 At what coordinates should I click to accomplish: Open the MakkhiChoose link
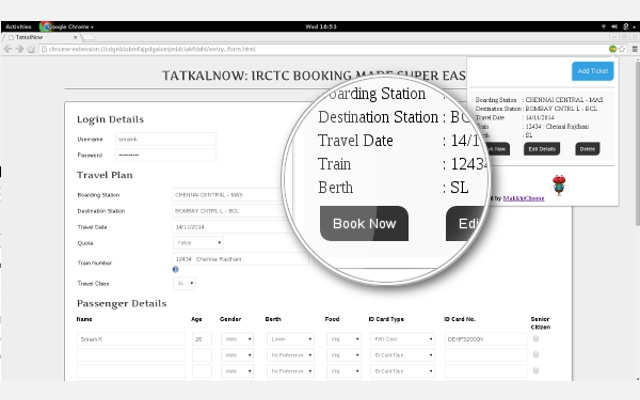tap(523, 198)
